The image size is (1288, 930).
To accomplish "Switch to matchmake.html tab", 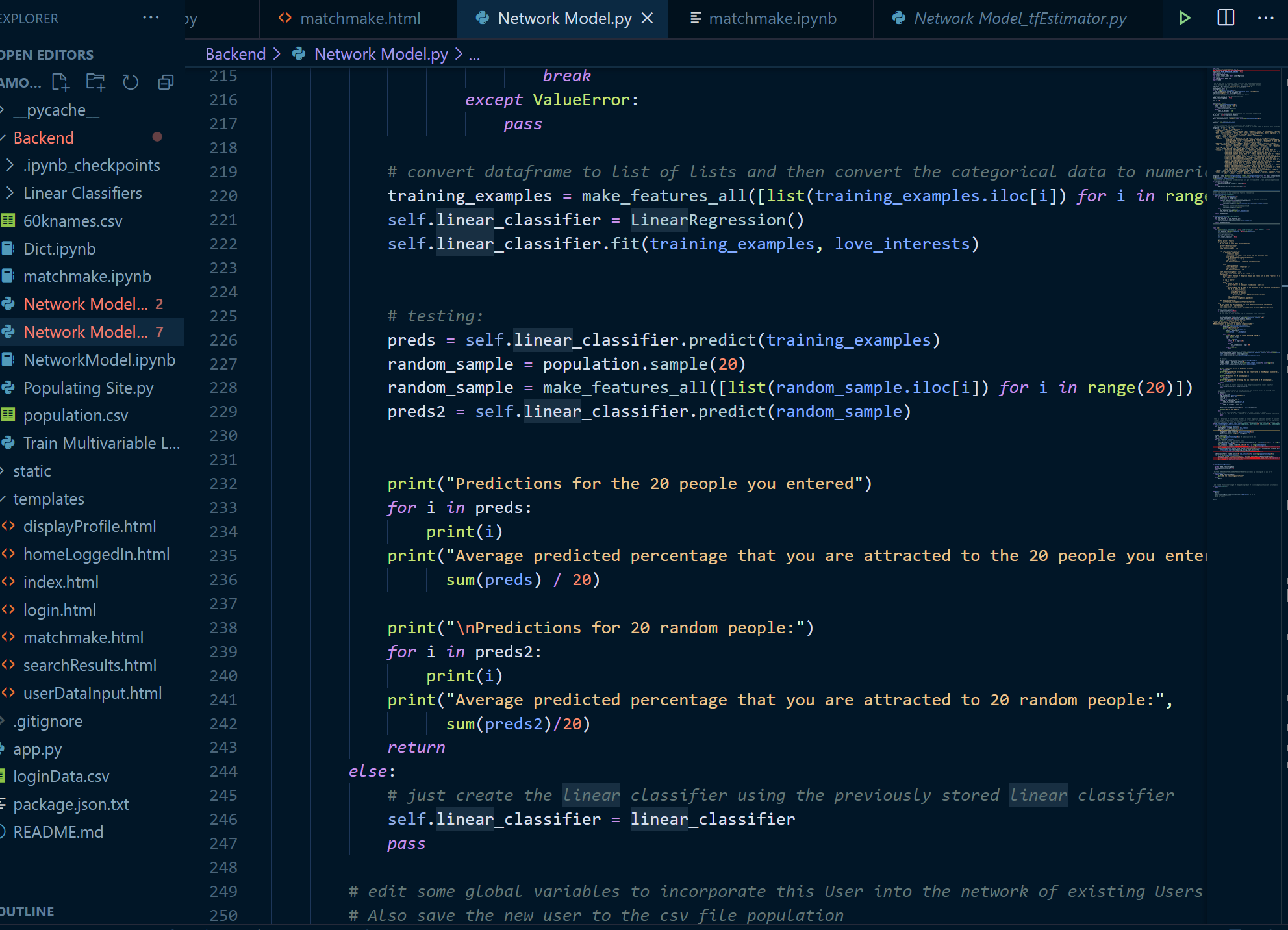I will click(360, 18).
